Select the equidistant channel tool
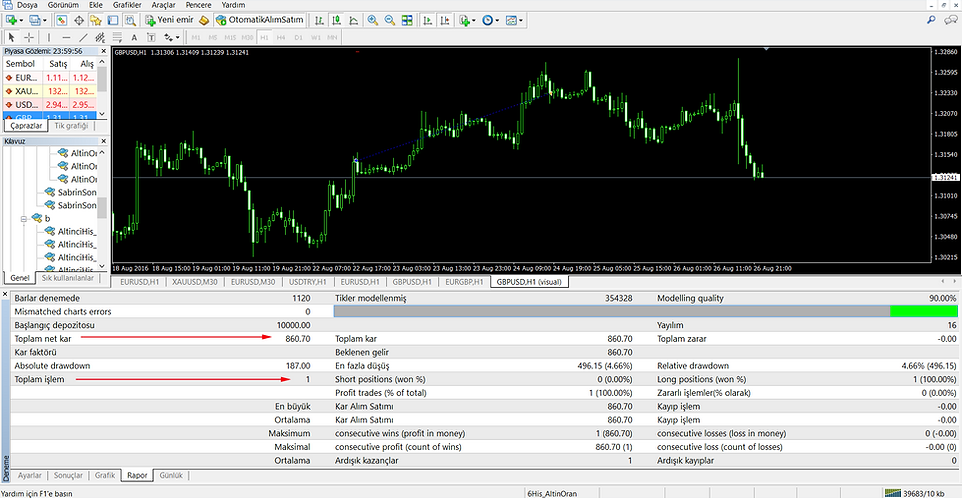Image resolution: width=962 pixels, height=498 pixels. coord(100,37)
